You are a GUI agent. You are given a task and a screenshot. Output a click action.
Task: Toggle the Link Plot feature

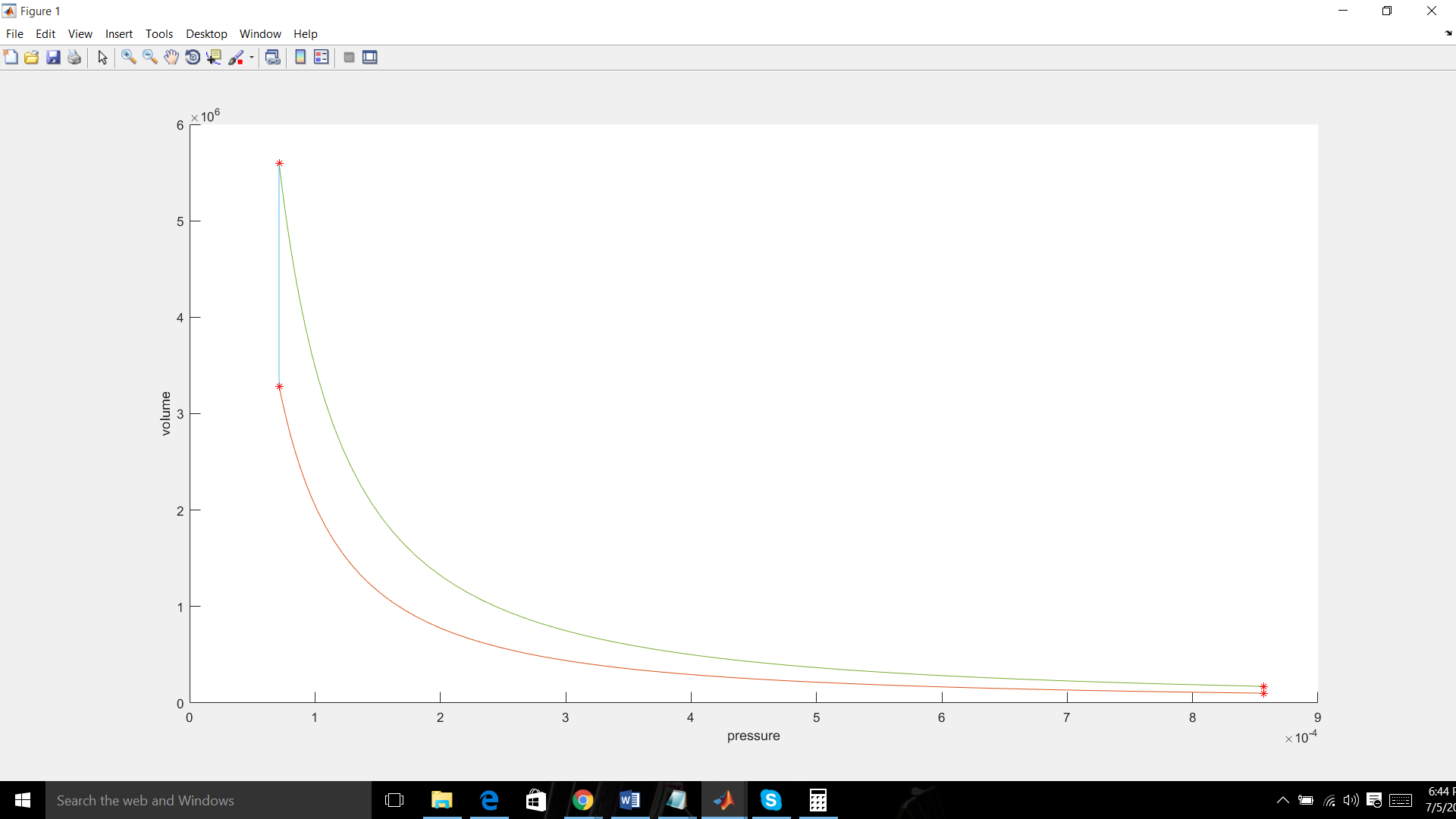pos(273,57)
